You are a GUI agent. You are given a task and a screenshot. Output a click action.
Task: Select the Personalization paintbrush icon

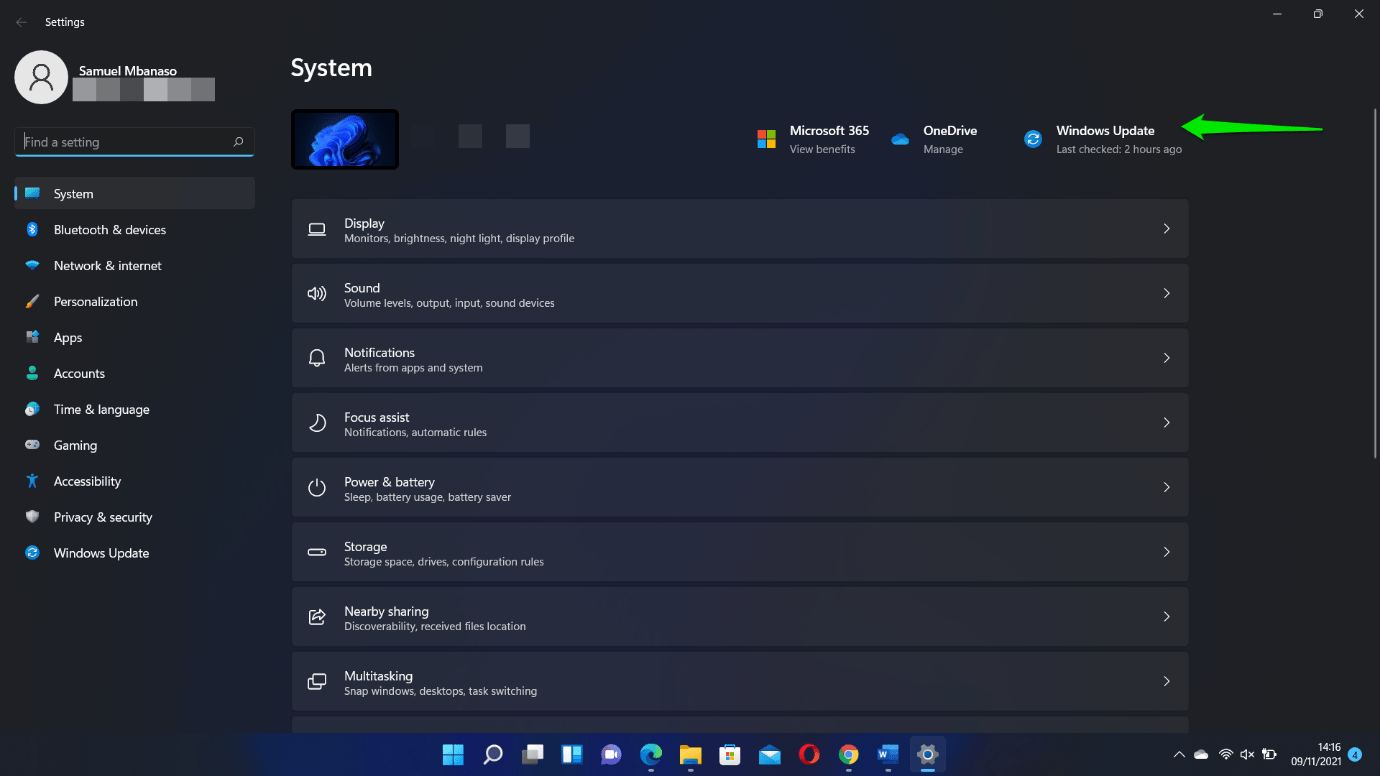32,302
